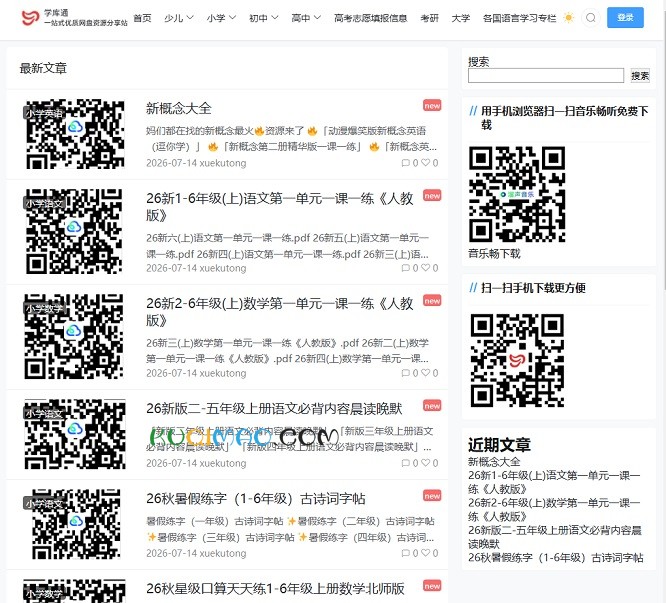Open the search magnifier icon in header
The image size is (666, 603).
(590, 18)
